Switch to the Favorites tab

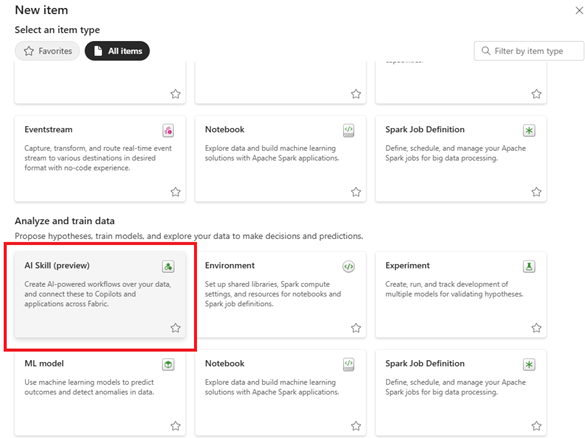pyautogui.click(x=47, y=51)
